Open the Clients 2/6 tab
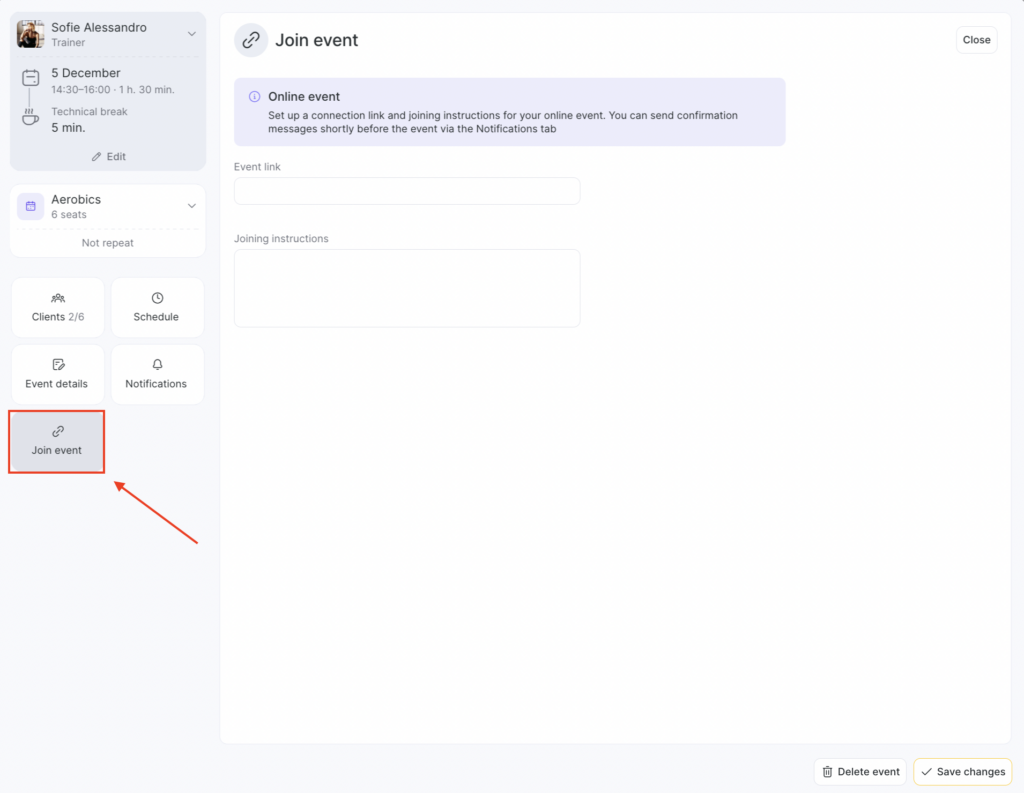The width and height of the screenshot is (1024, 793). pyautogui.click(x=58, y=307)
